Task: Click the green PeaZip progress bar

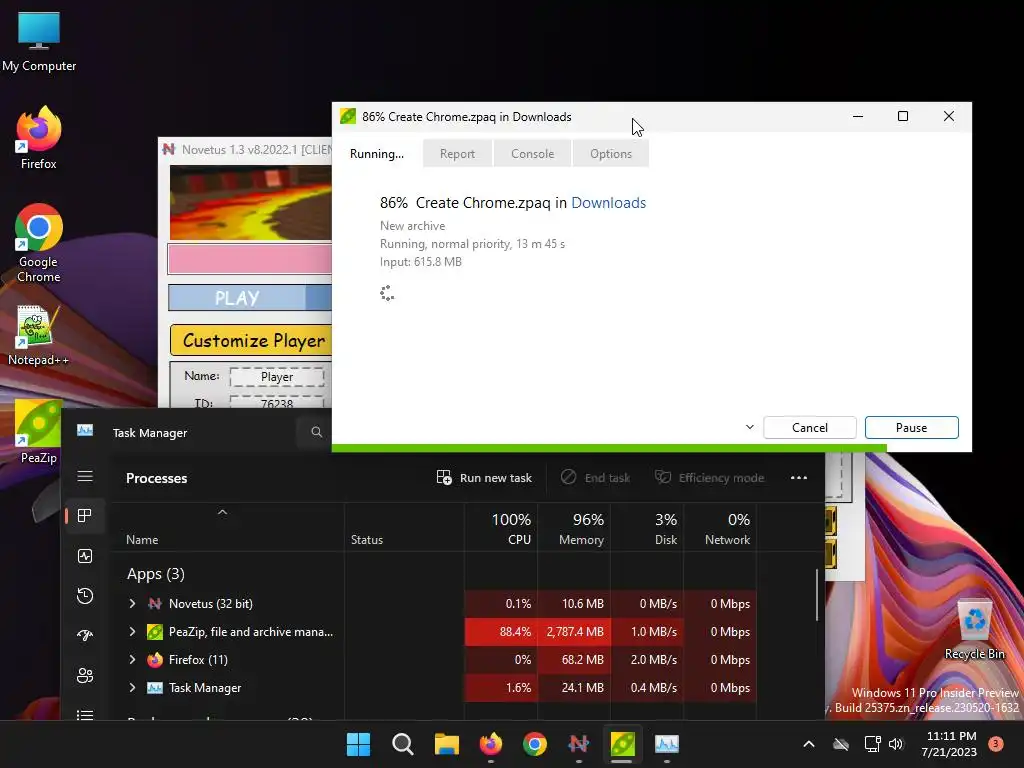Action: [x=609, y=448]
